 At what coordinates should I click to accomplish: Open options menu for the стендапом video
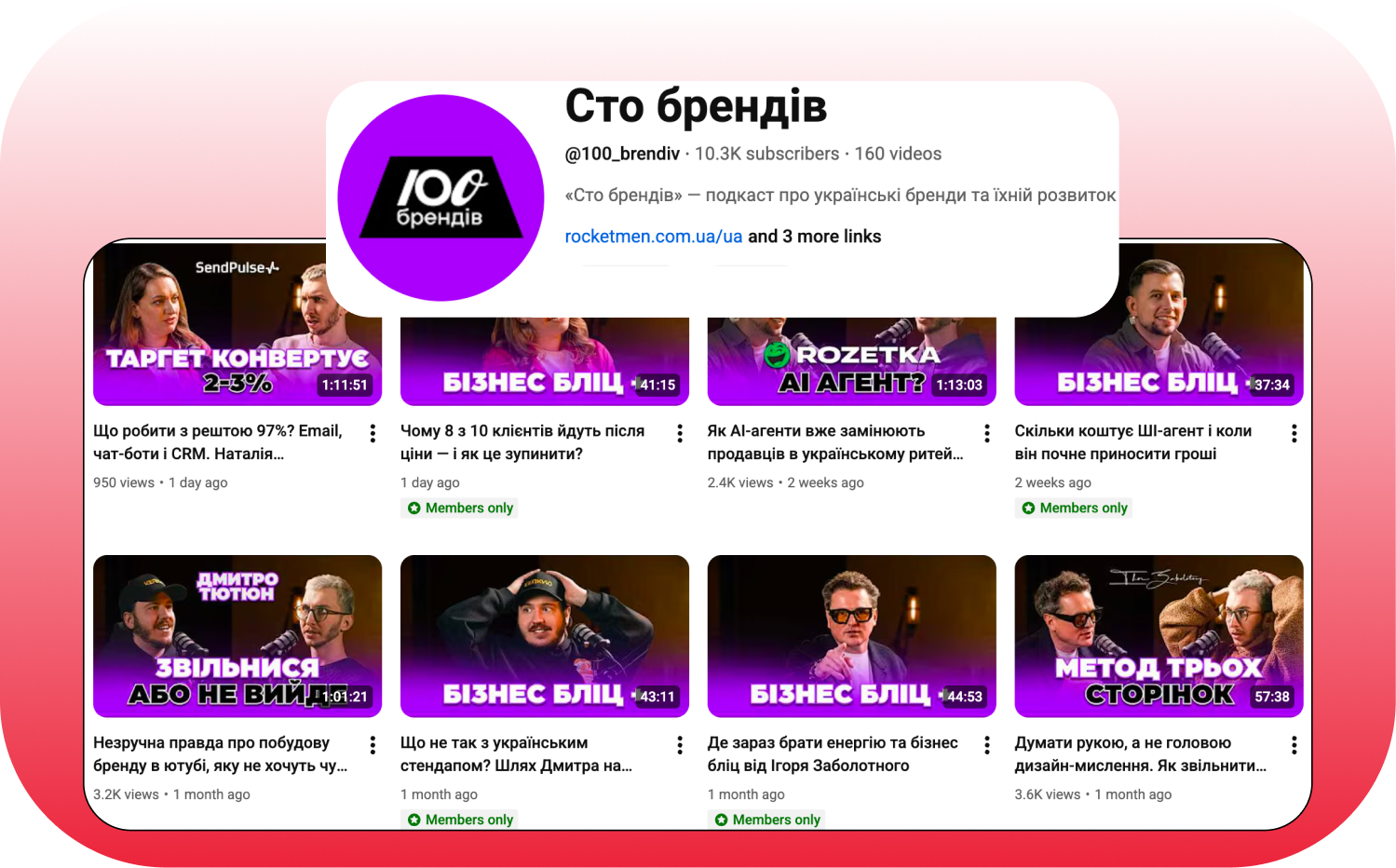[x=680, y=745]
